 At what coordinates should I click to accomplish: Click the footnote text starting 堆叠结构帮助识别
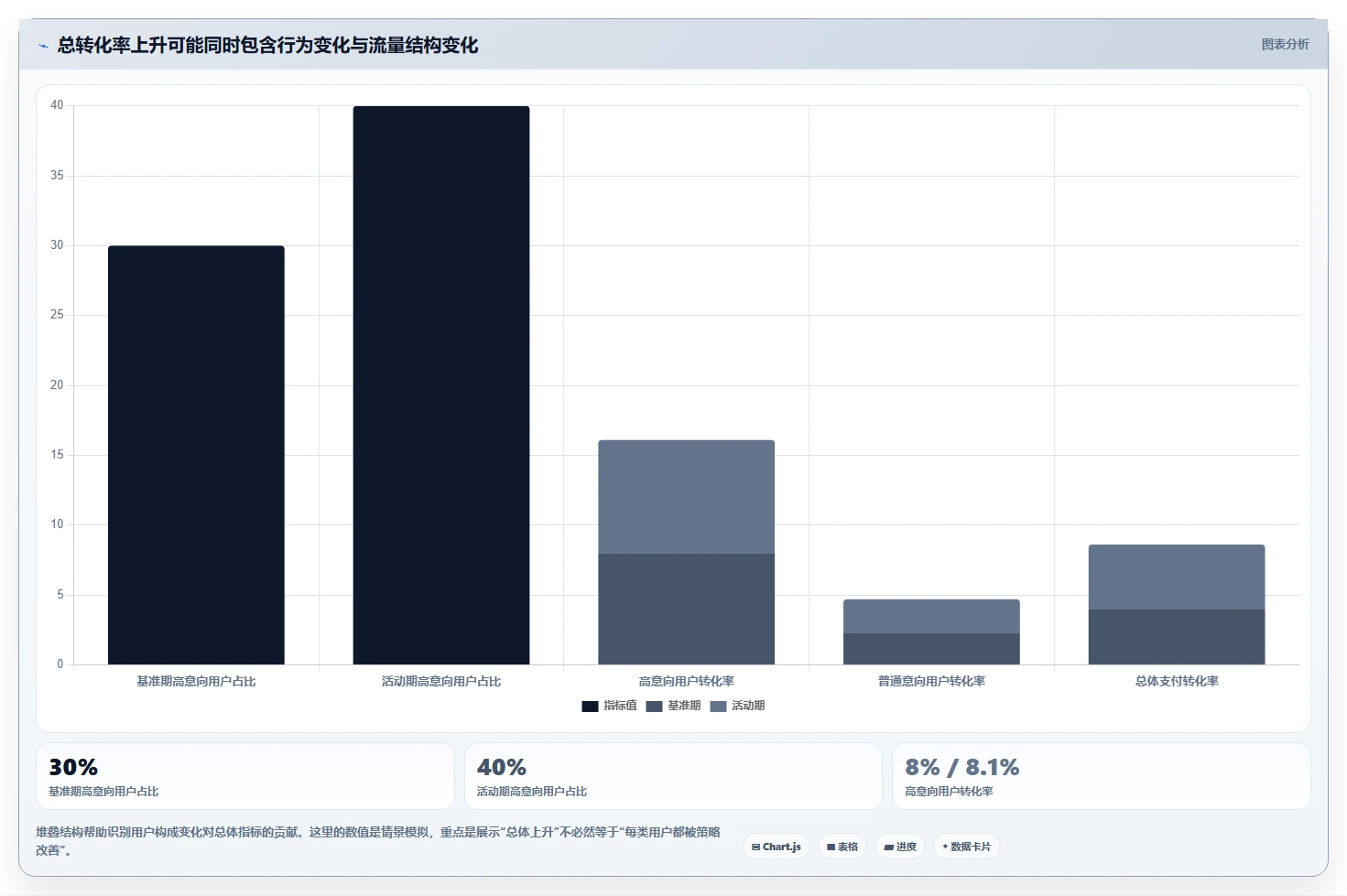pyautogui.click(x=378, y=841)
